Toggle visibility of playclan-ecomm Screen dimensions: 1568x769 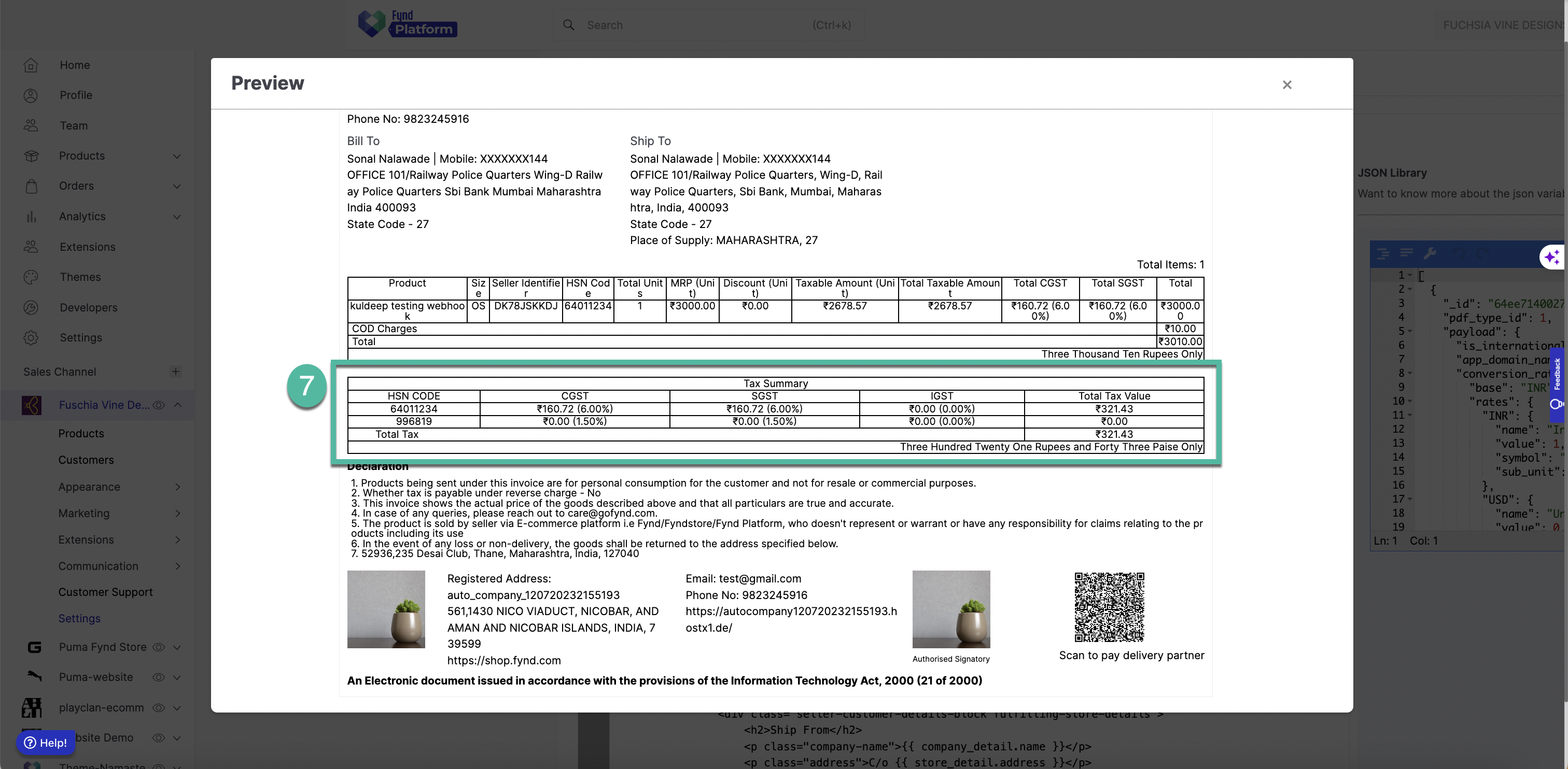point(159,707)
